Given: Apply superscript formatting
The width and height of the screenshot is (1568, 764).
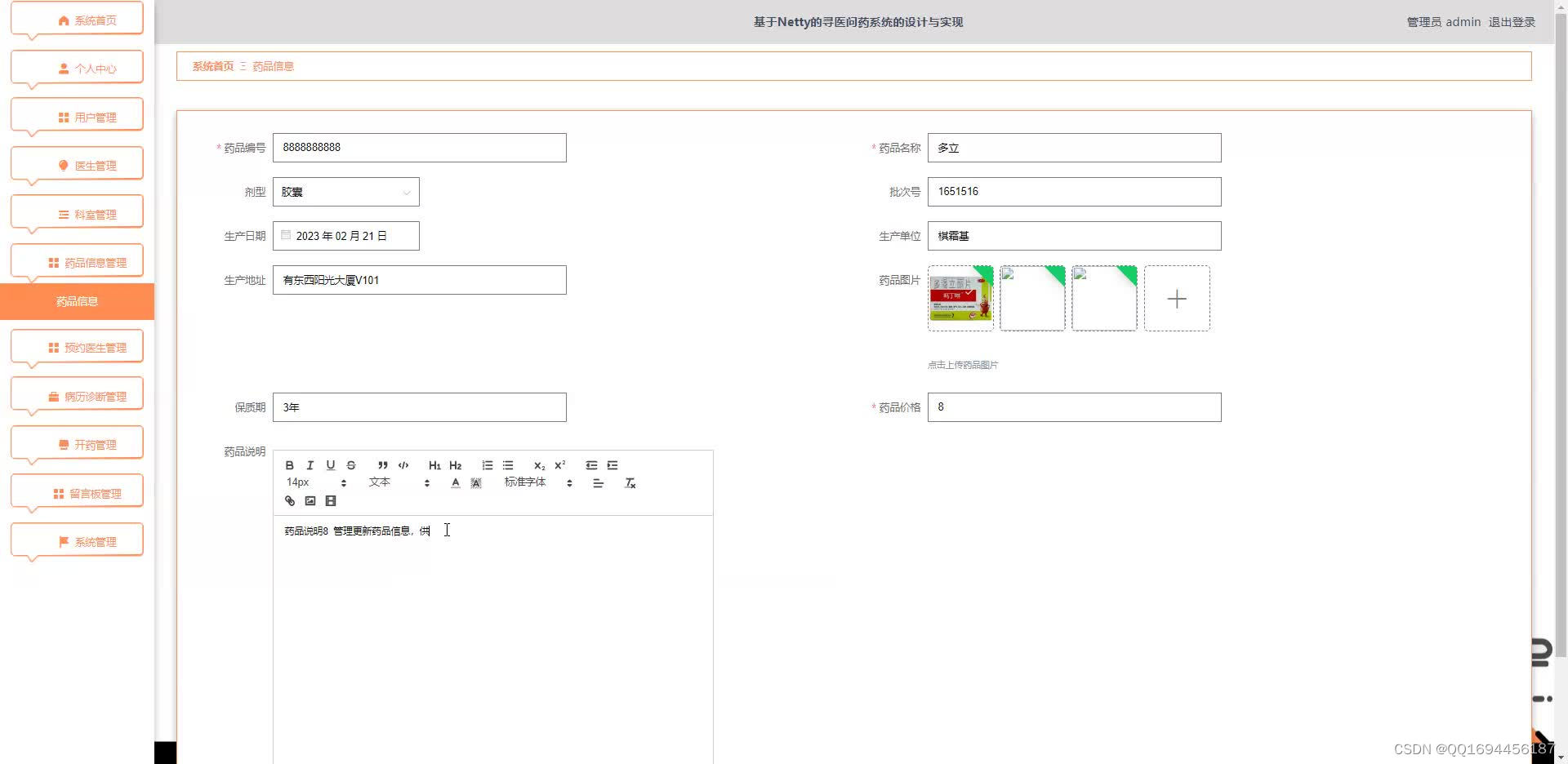Looking at the screenshot, I should tap(560, 465).
